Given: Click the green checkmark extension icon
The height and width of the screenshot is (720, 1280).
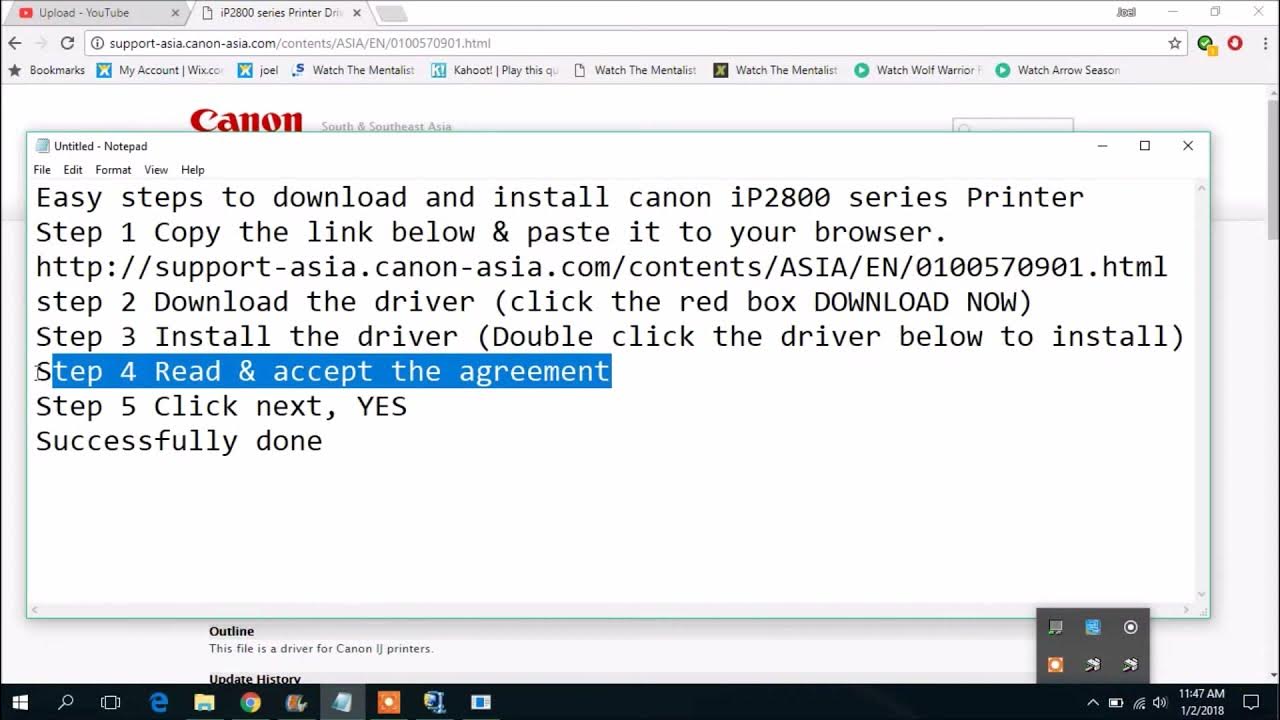Looking at the screenshot, I should tap(1206, 43).
